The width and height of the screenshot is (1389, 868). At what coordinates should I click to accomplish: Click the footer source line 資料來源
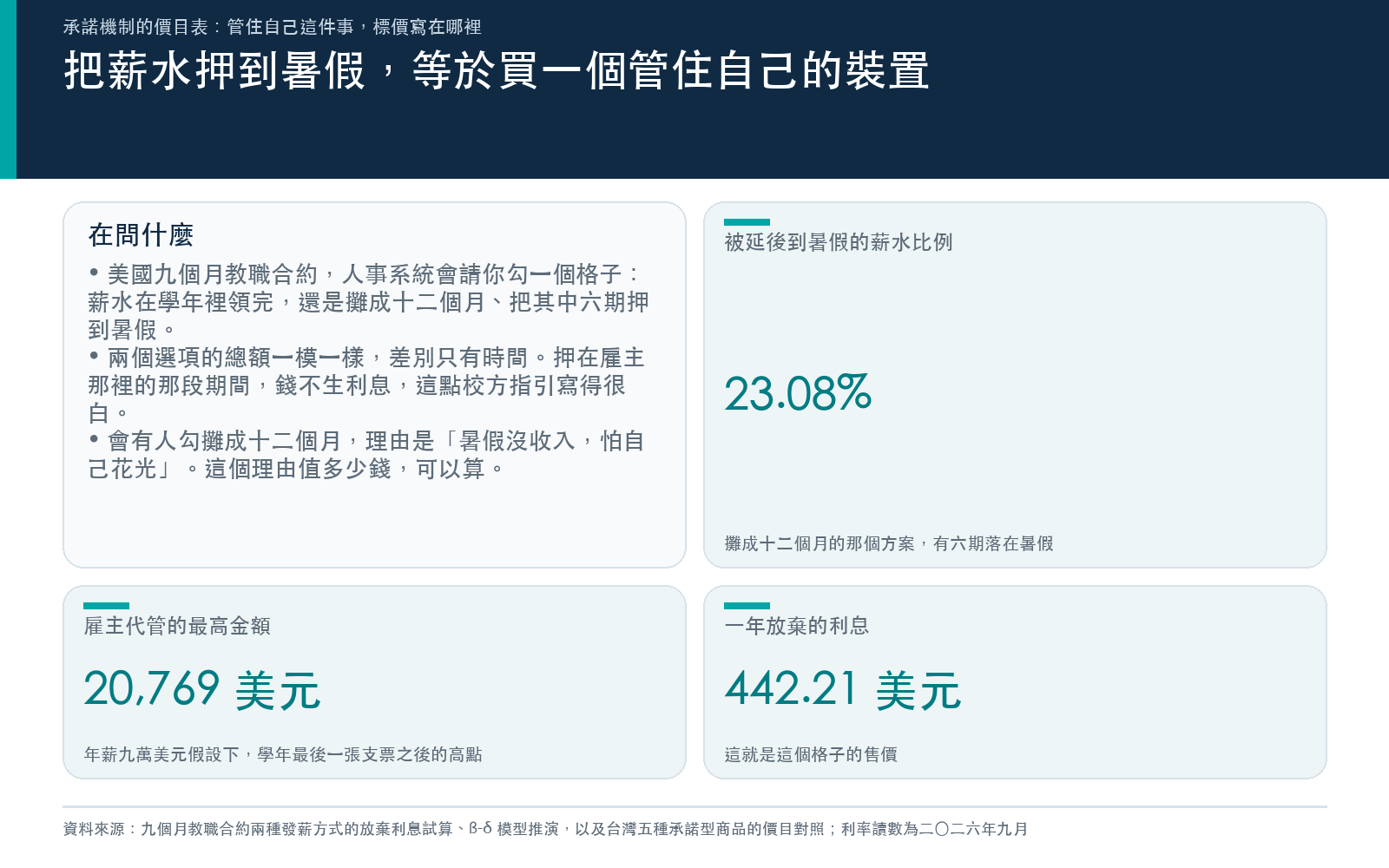pos(545,829)
